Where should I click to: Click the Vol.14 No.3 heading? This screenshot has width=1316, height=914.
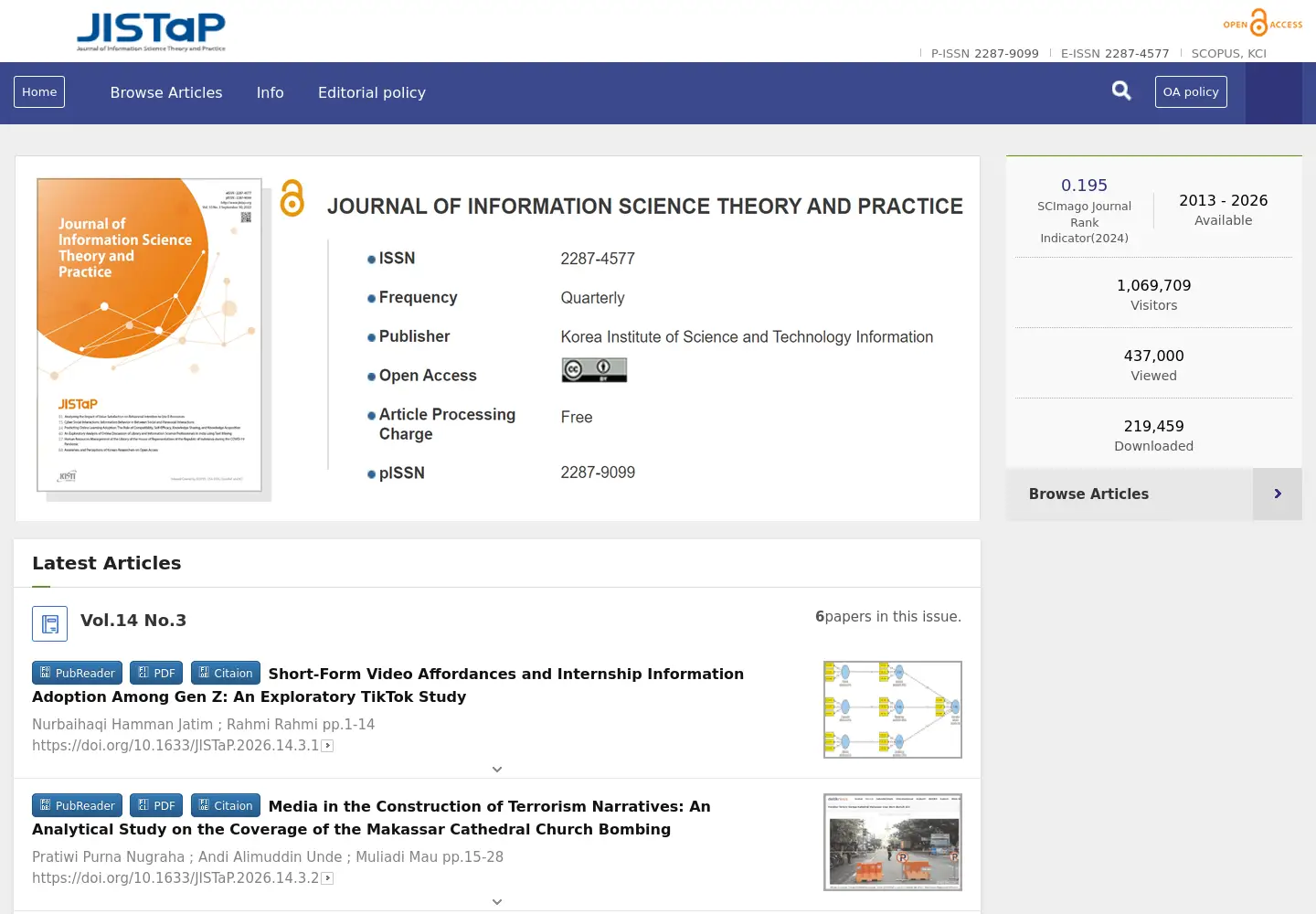(x=133, y=620)
